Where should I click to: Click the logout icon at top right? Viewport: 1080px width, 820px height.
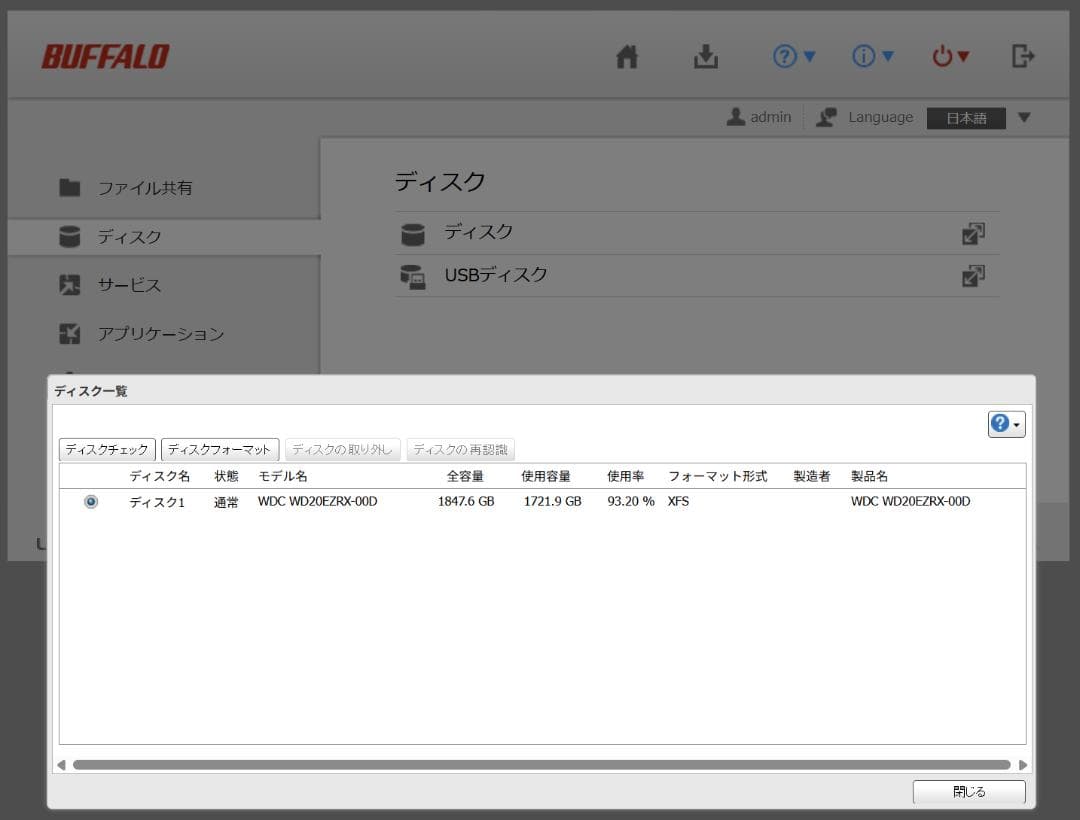tap(1022, 57)
